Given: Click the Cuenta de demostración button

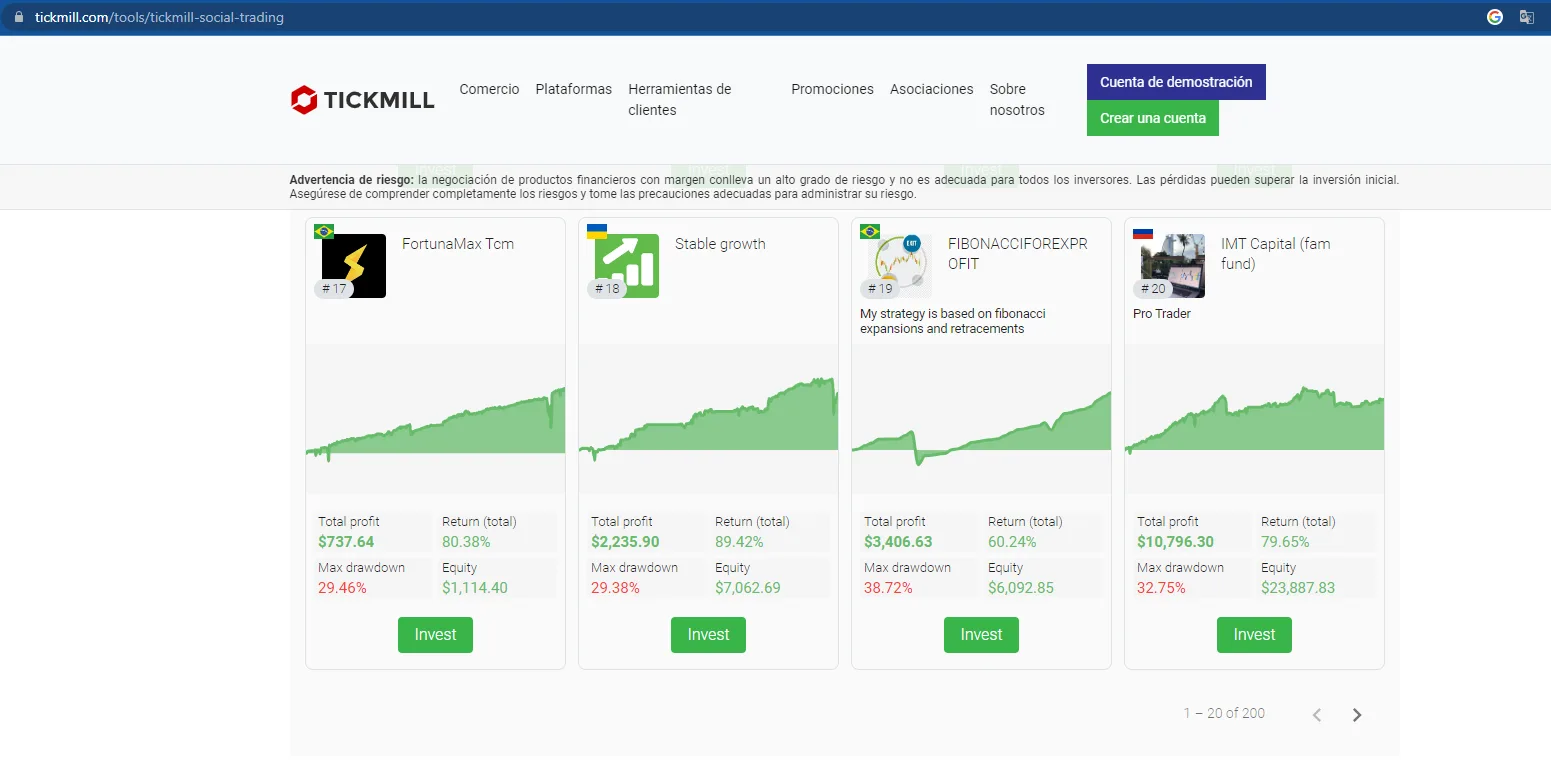Looking at the screenshot, I should coord(1176,82).
